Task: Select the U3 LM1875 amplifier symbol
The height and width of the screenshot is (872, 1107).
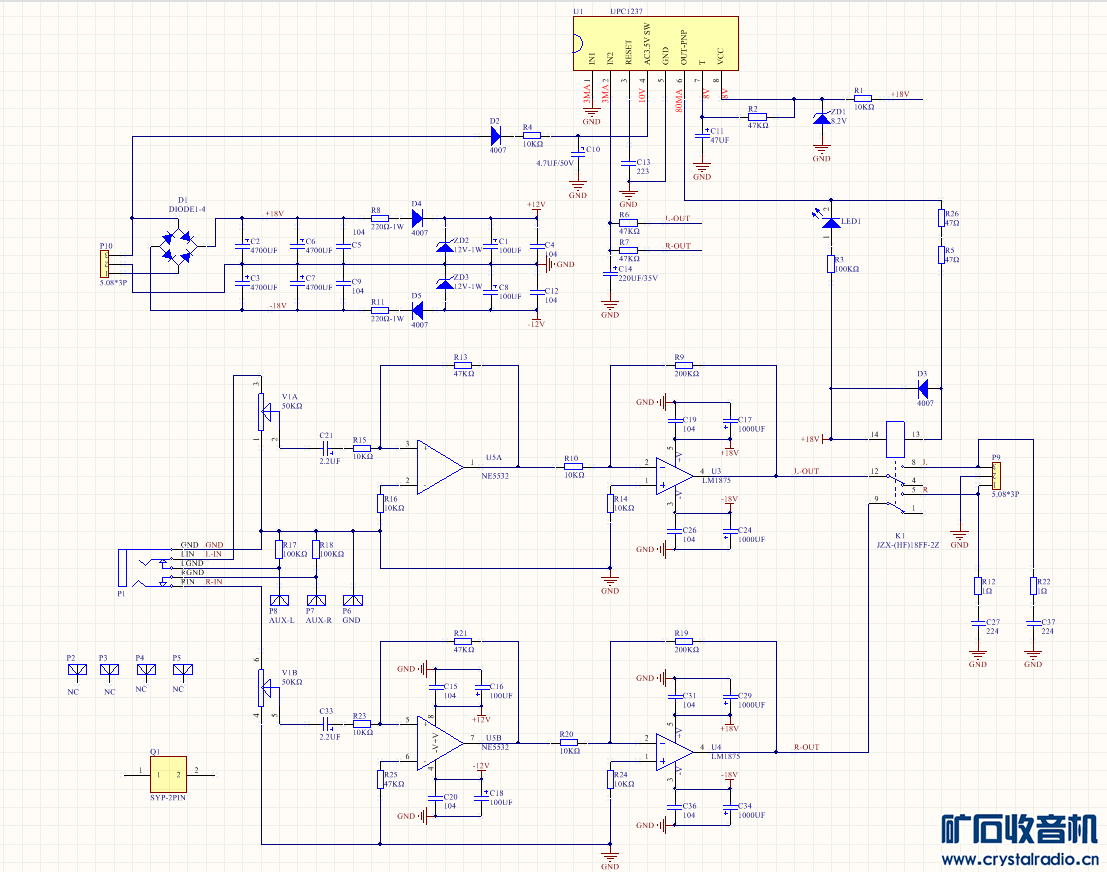Action: [x=675, y=476]
